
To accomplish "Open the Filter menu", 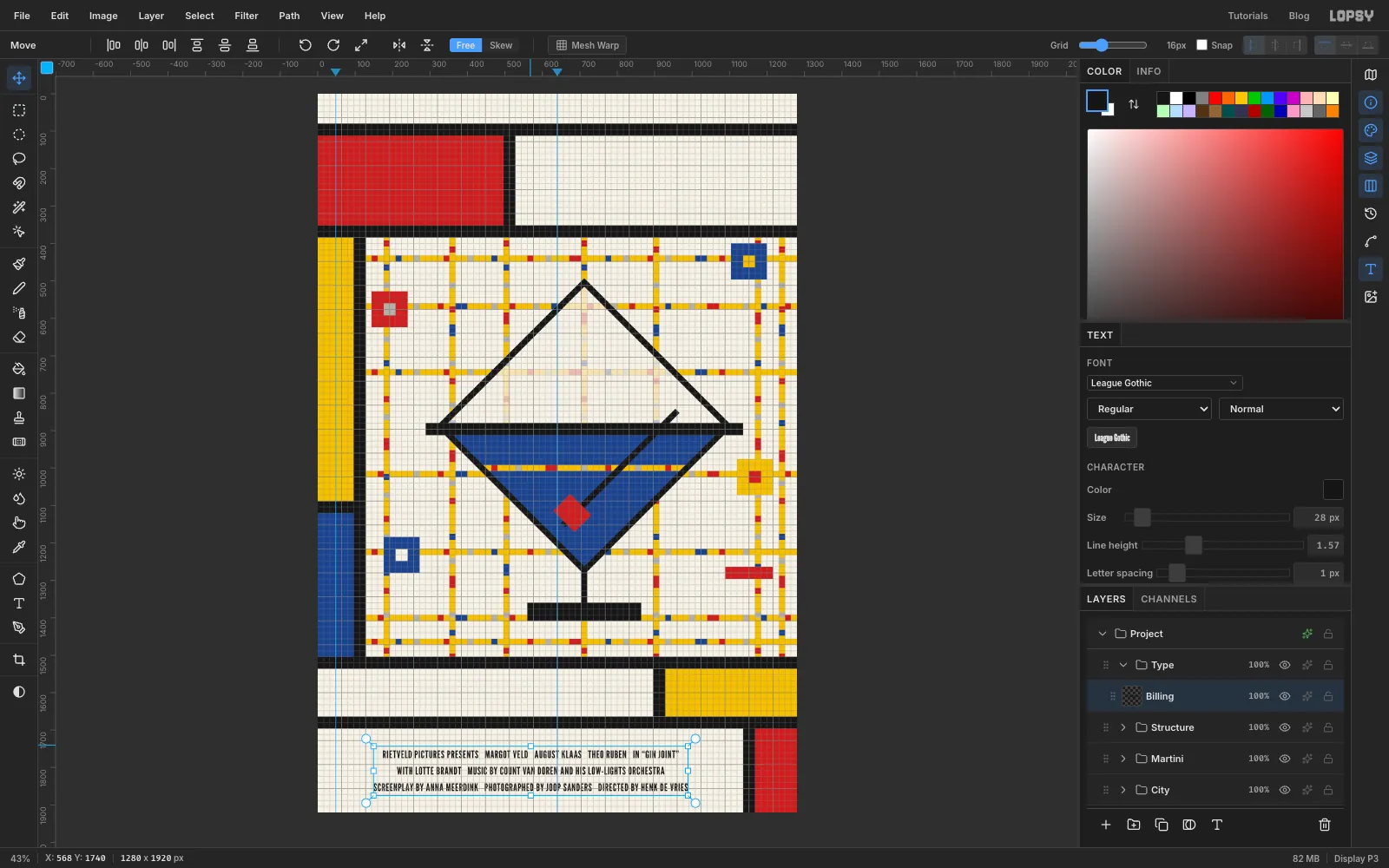I will (x=247, y=16).
